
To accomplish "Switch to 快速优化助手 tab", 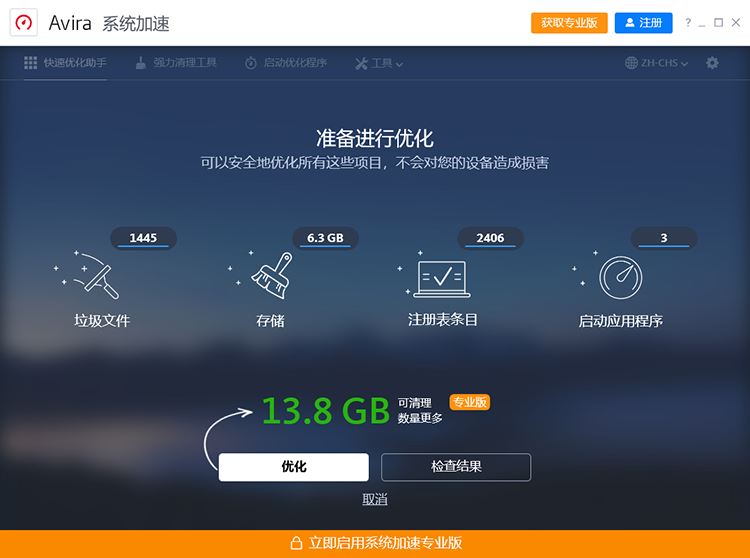I will coord(65,63).
